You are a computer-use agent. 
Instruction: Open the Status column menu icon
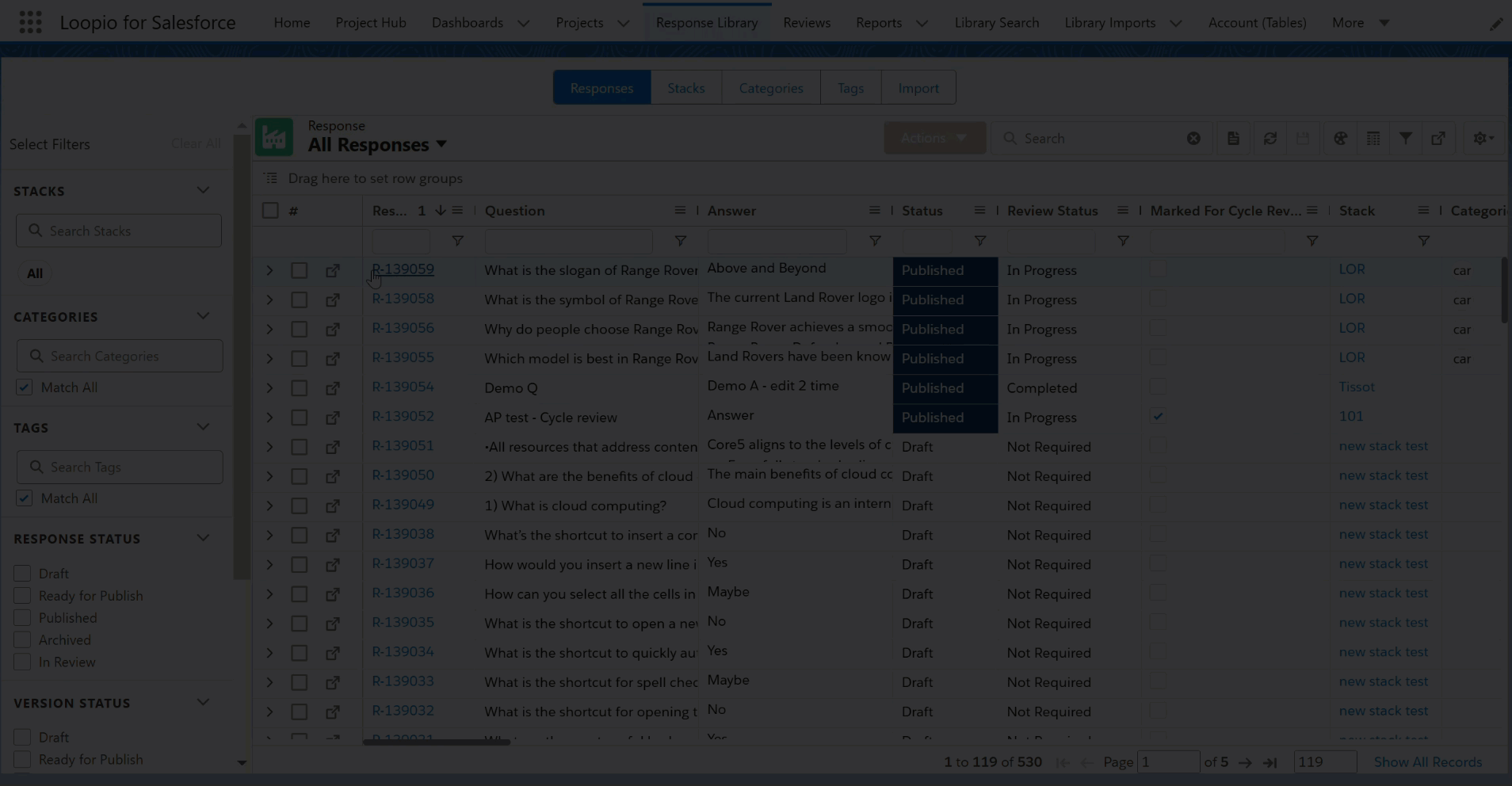click(979, 211)
